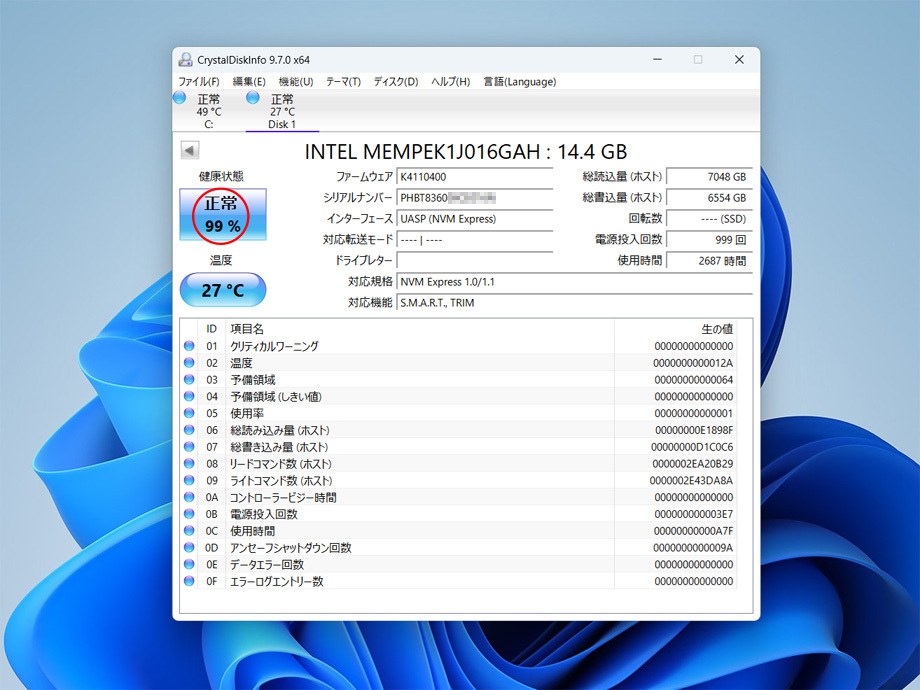Click the interface field UASP (NVM Express)
The height and width of the screenshot is (690, 920).
click(475, 219)
